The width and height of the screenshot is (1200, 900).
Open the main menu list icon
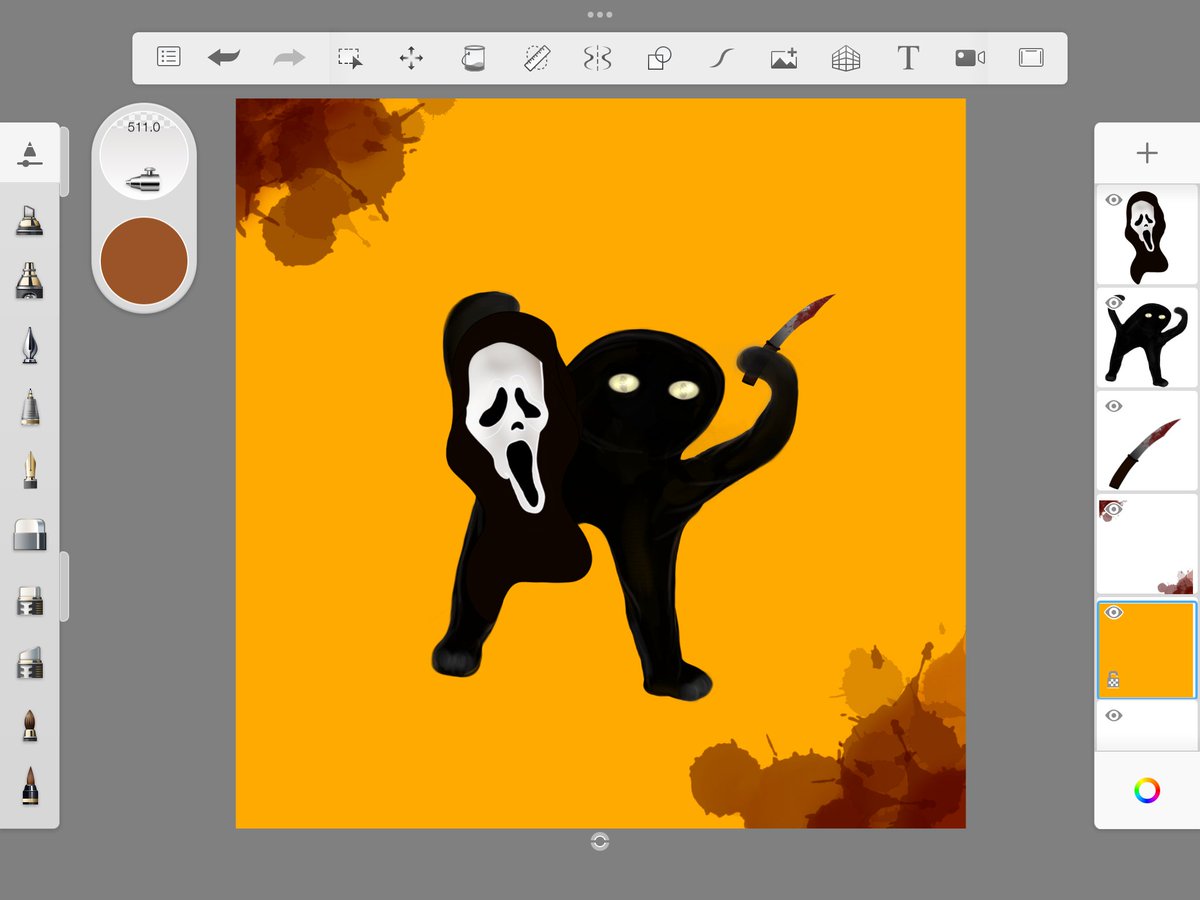[x=169, y=58]
